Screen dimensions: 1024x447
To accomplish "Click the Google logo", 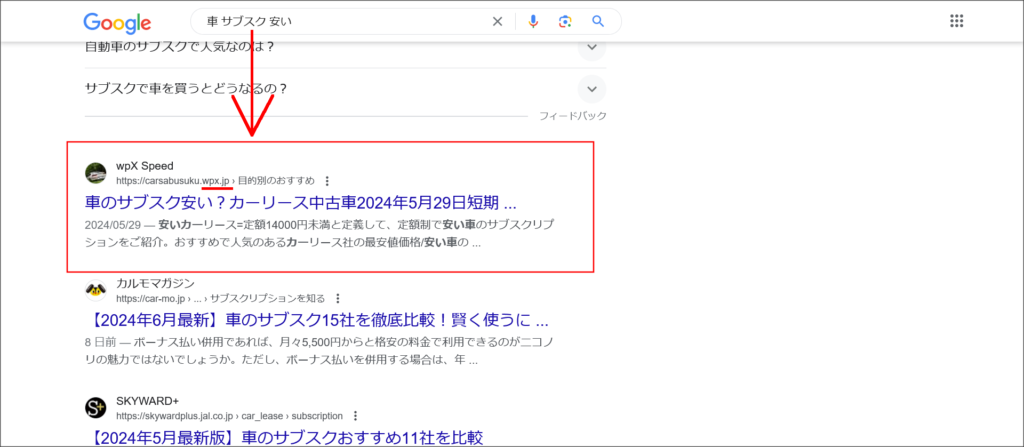I will (x=117, y=23).
